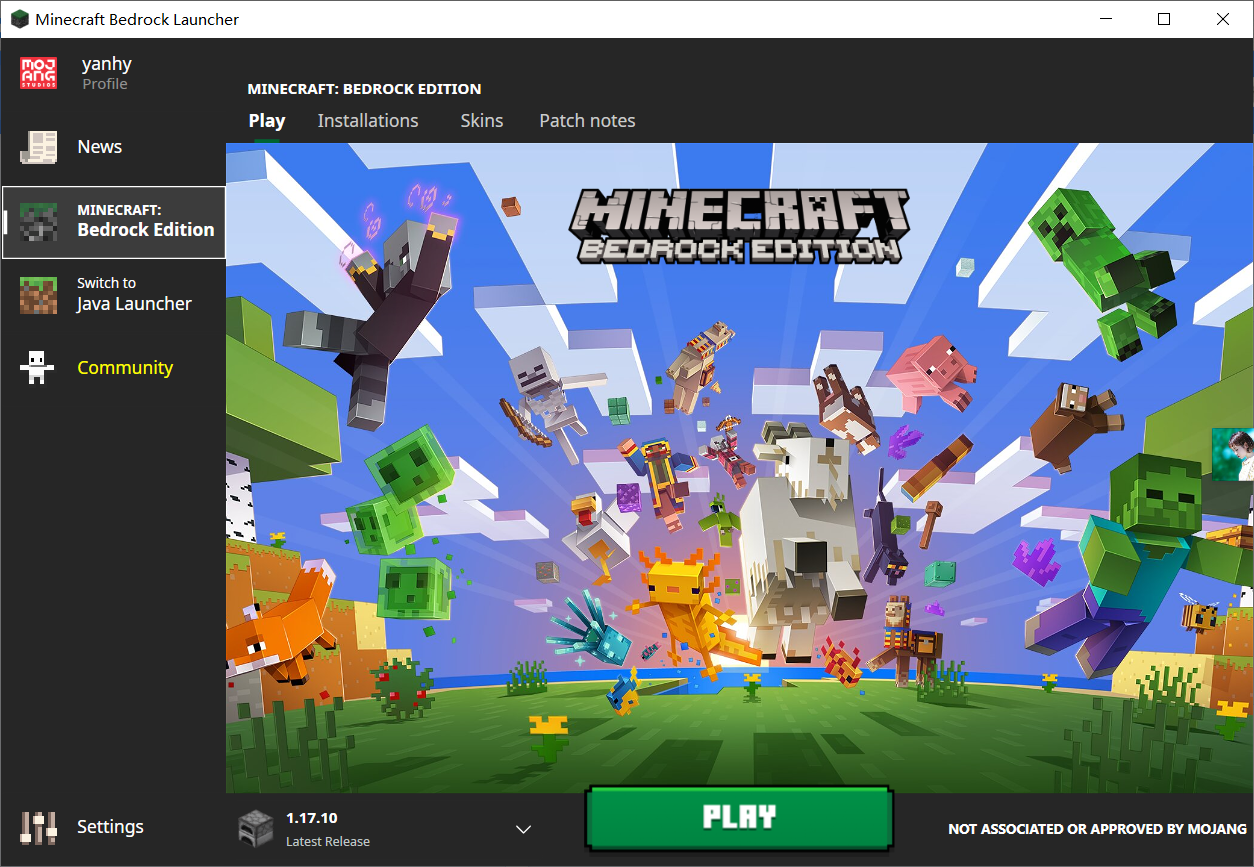The width and height of the screenshot is (1254, 867).
Task: Click the Bedrock Edition sidebar label
Action: point(146,221)
